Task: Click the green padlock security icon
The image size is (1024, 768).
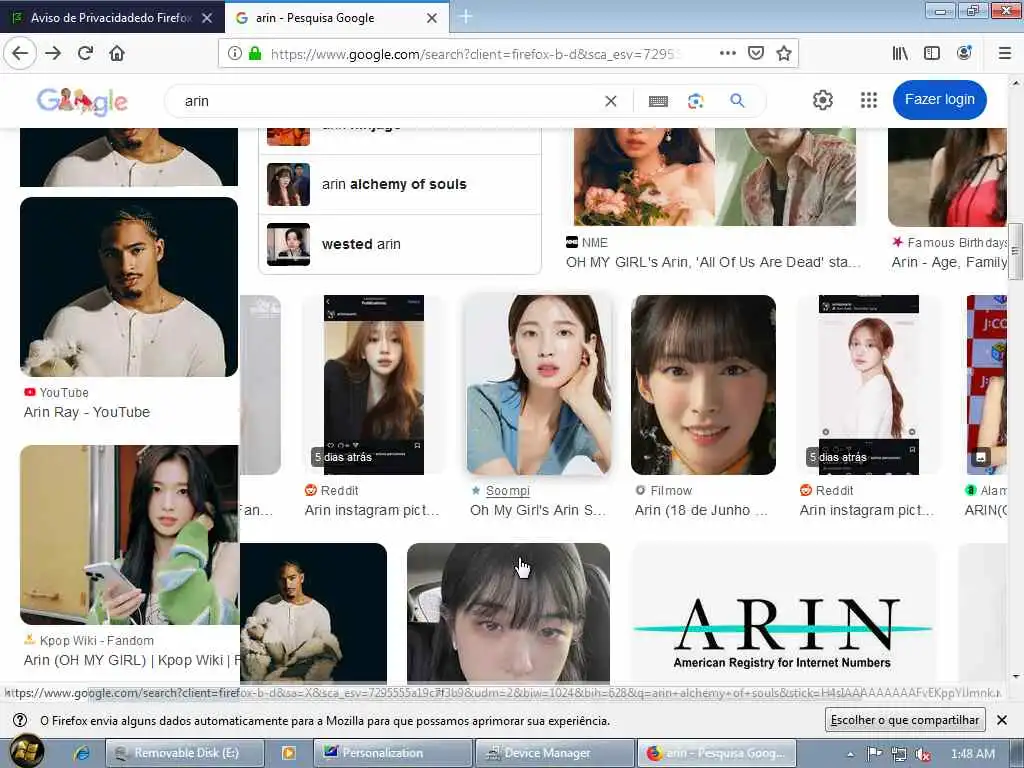Action: (x=255, y=54)
